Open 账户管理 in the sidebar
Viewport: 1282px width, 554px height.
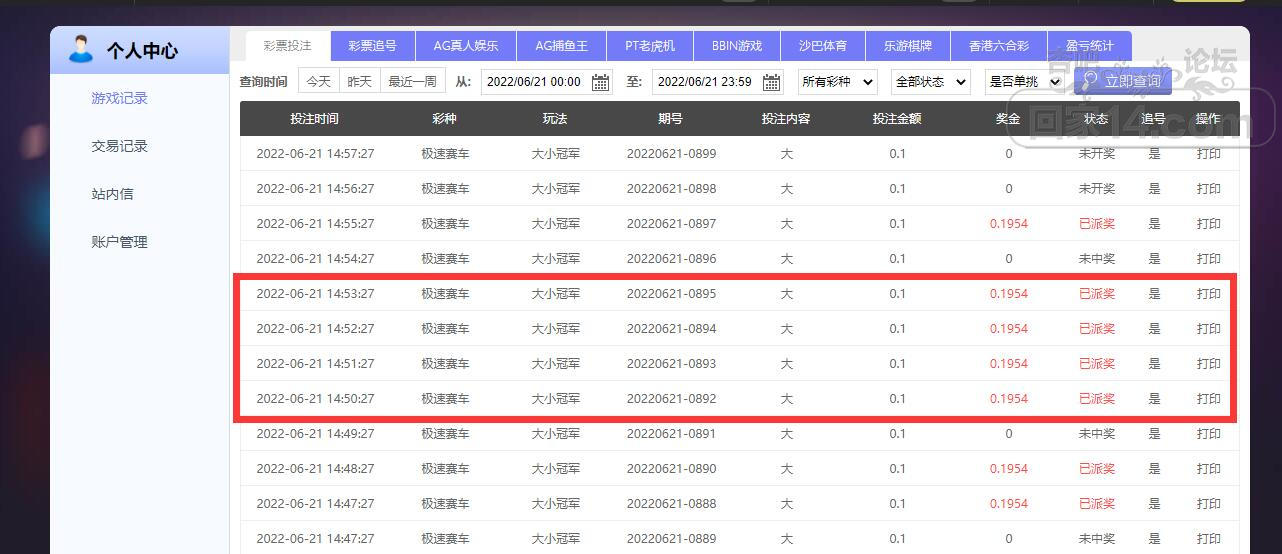pyautogui.click(x=119, y=242)
